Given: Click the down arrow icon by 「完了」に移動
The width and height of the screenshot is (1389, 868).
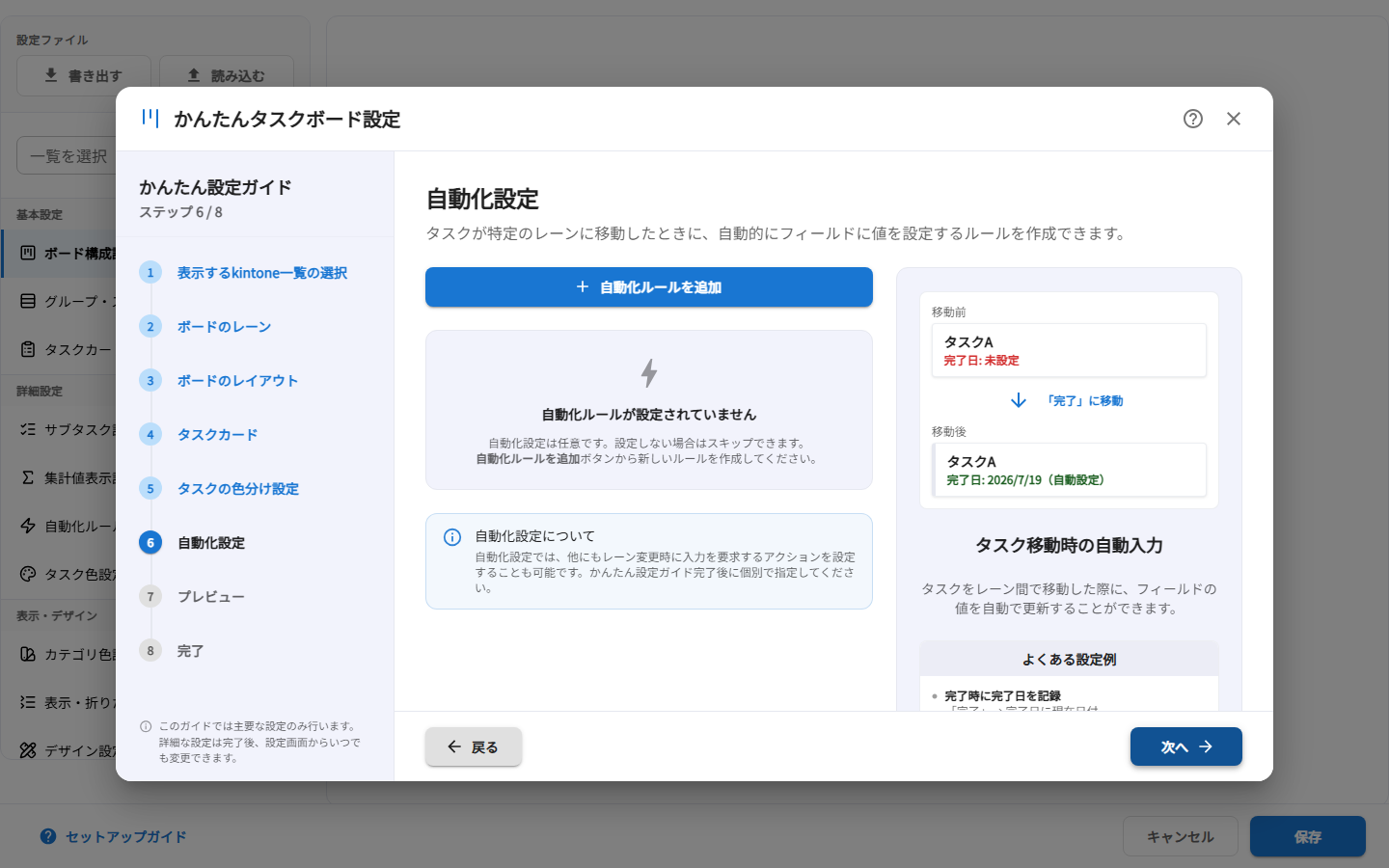Looking at the screenshot, I should [x=1019, y=400].
